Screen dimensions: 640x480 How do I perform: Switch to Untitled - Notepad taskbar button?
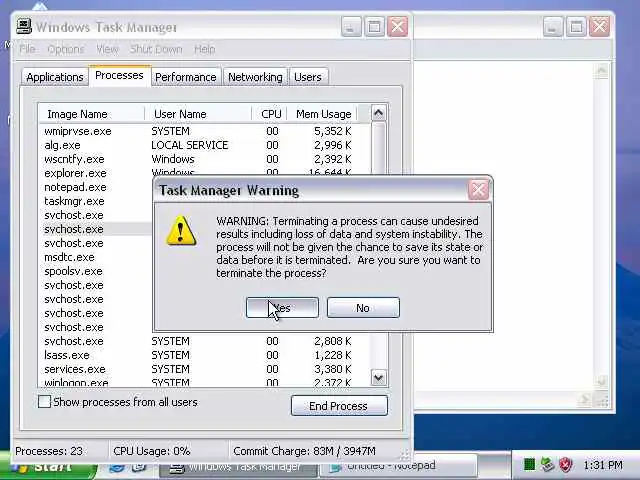click(398, 466)
